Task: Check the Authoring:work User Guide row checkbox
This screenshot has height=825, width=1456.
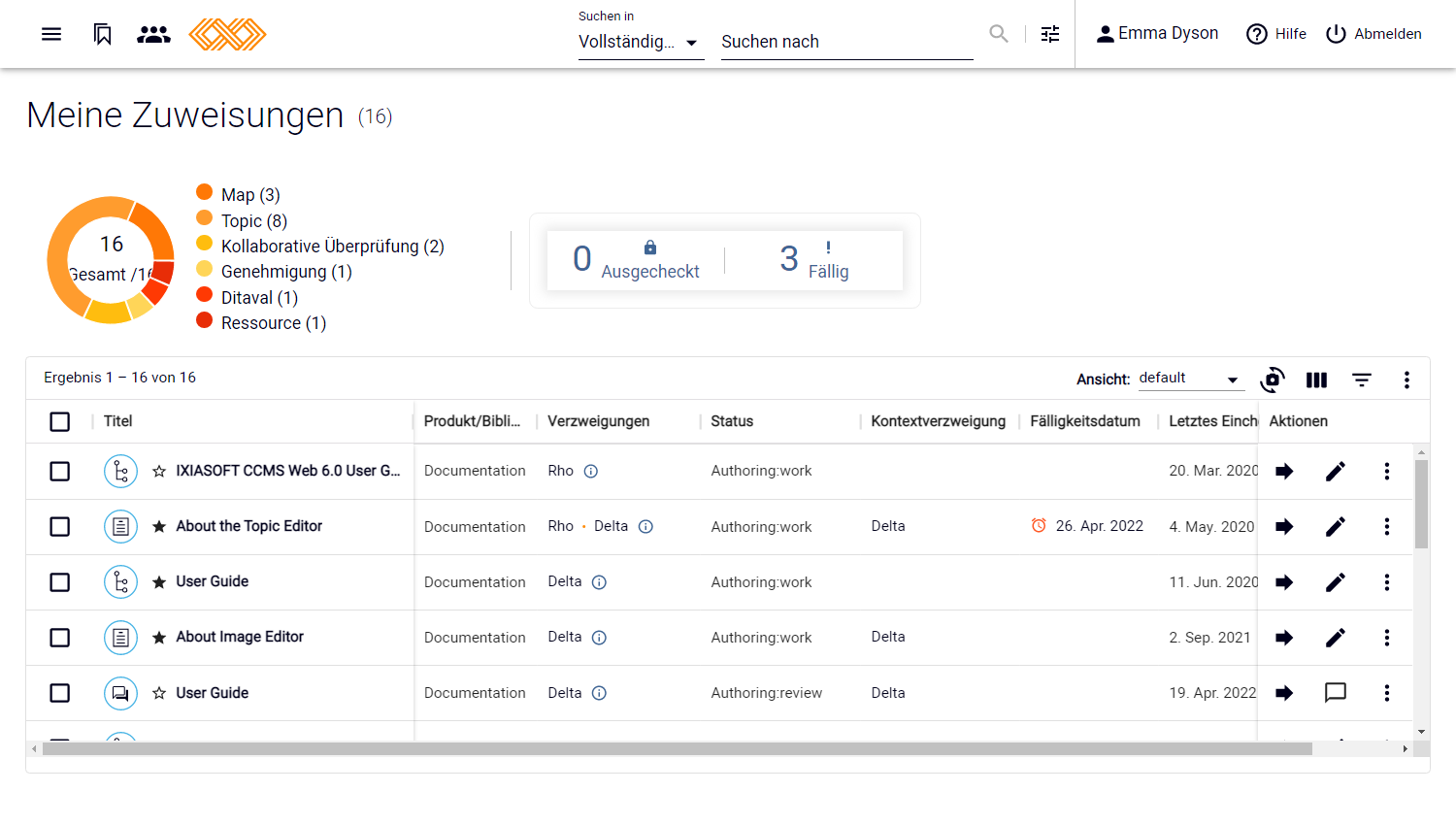Action: click(x=60, y=582)
